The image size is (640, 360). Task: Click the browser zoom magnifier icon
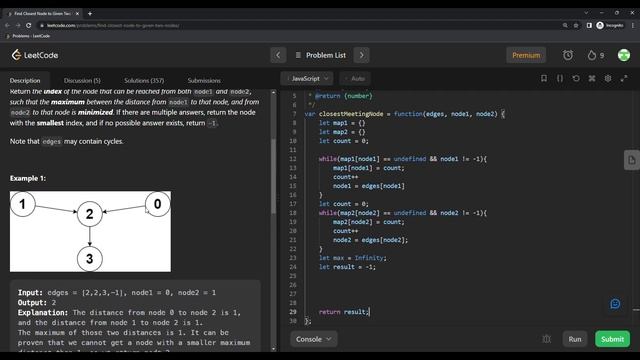(565, 25)
